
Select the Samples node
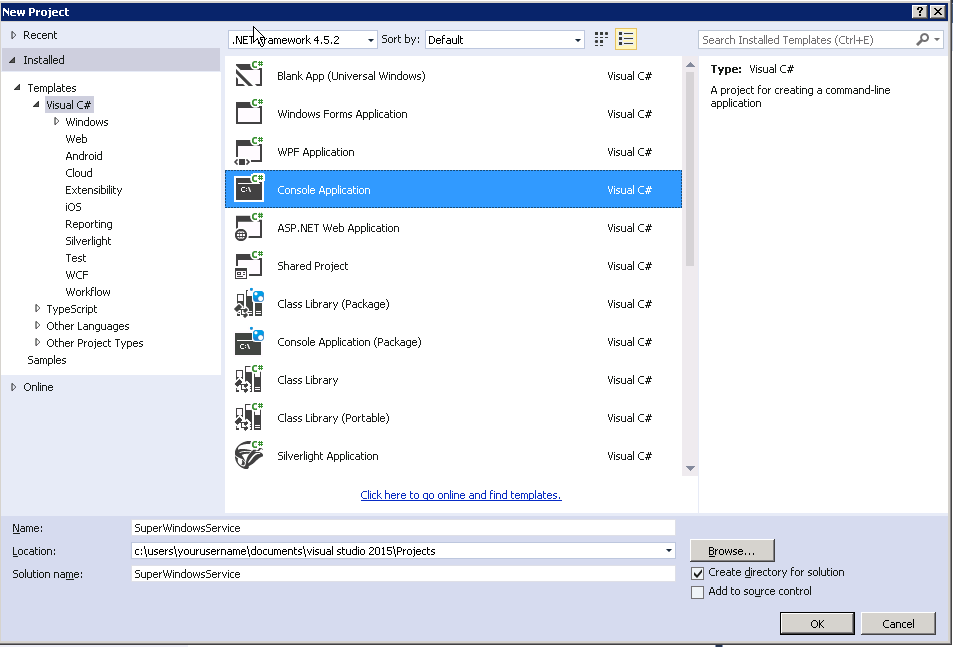click(x=47, y=360)
